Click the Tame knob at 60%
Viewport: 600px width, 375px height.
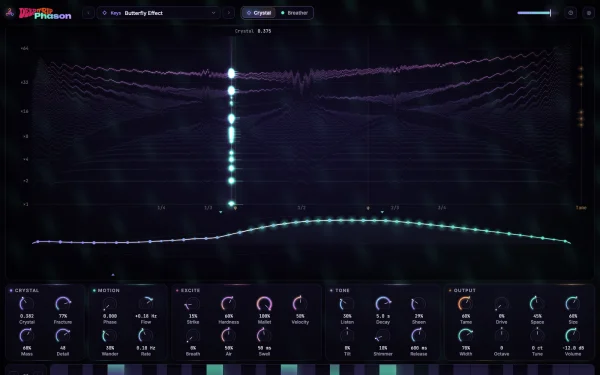tap(466, 304)
